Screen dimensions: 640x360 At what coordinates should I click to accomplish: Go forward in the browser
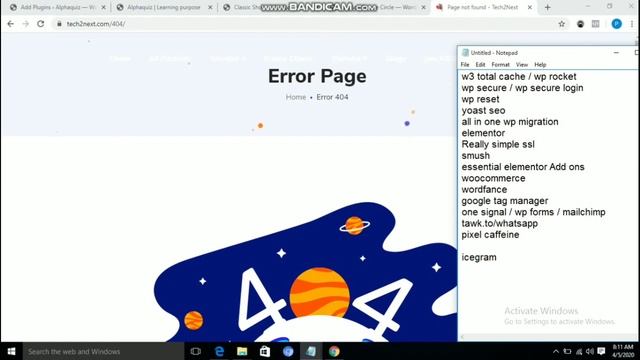coord(25,24)
